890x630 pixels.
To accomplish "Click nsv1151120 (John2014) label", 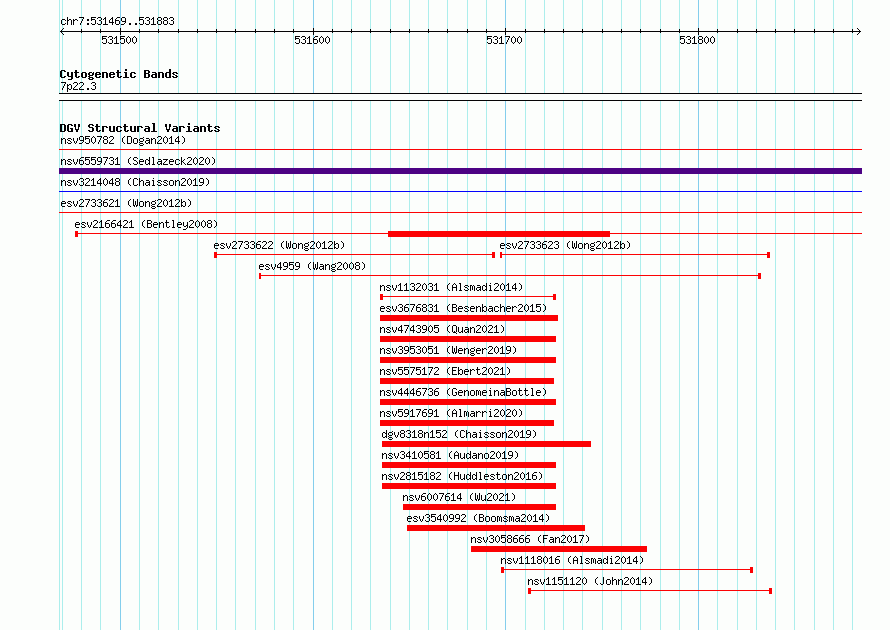I will click(590, 581).
